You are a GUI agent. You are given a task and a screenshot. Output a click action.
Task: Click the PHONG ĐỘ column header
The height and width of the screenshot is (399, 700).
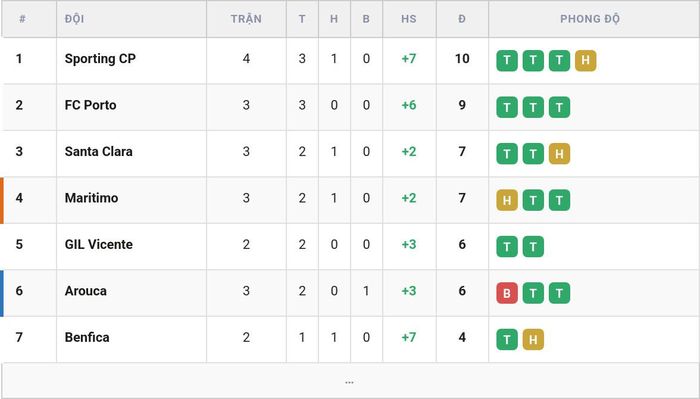pyautogui.click(x=590, y=19)
